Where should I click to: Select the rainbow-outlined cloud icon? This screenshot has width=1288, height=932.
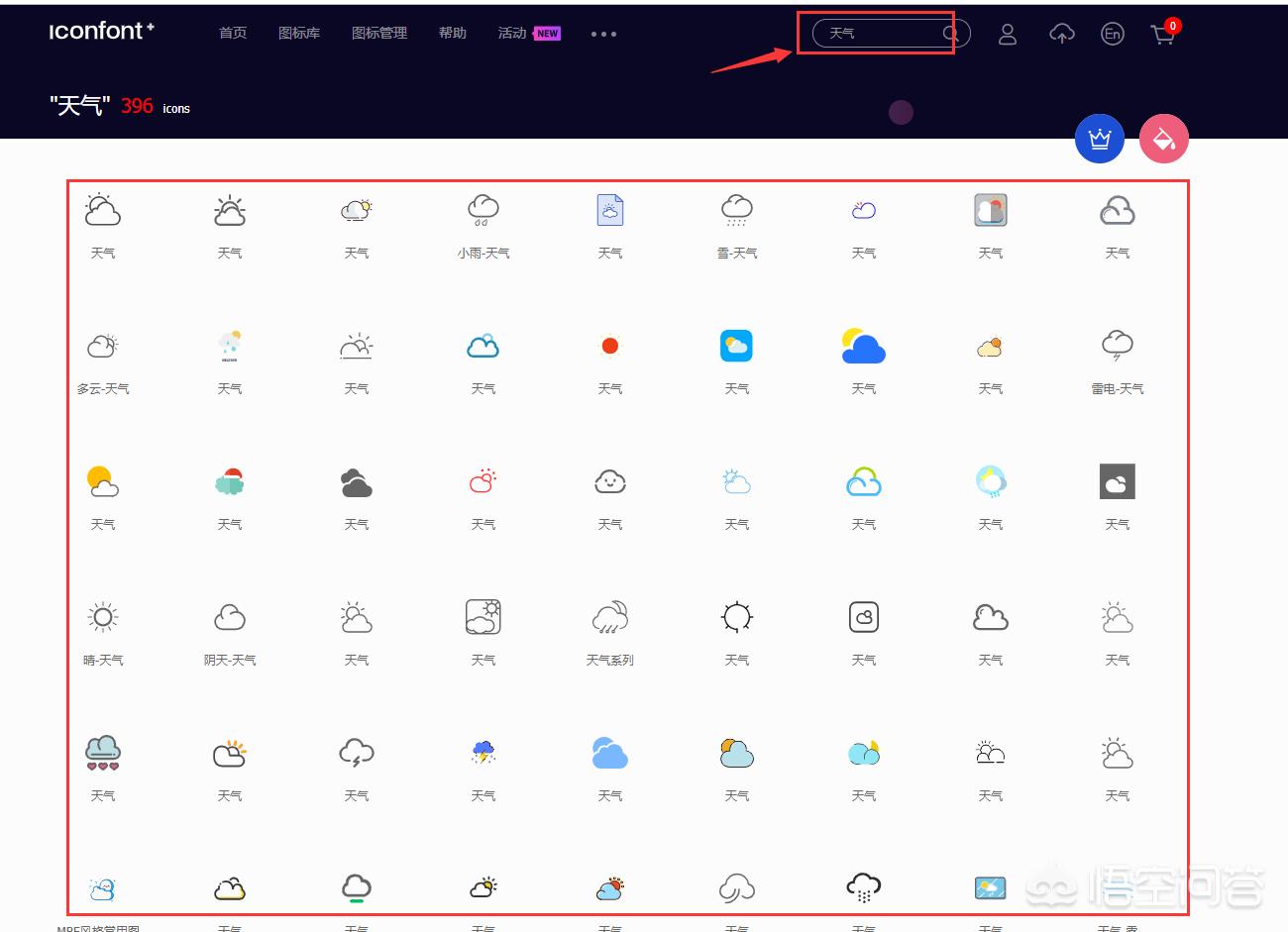[864, 482]
